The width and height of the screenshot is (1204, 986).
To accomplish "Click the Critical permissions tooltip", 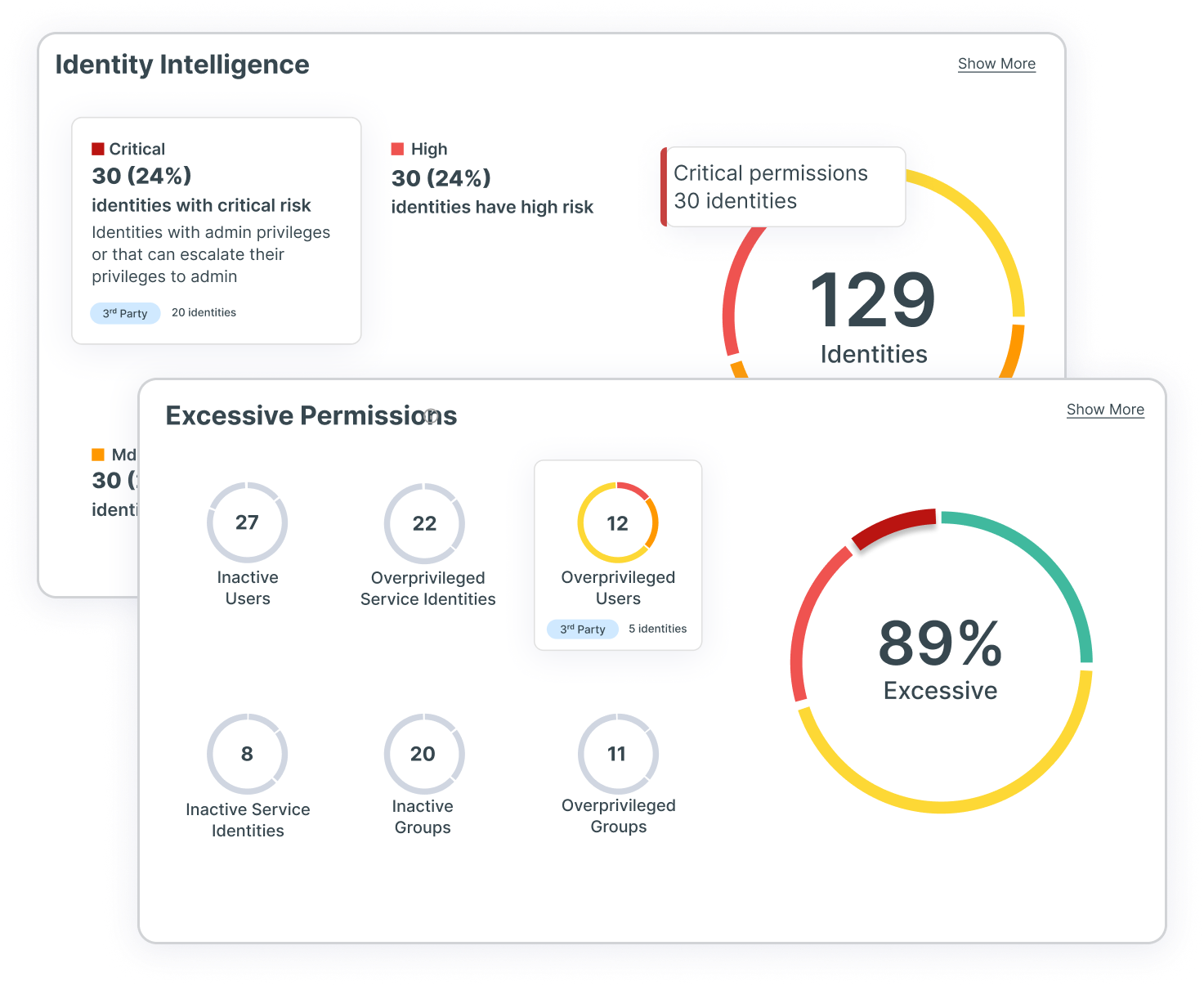I will [783, 187].
